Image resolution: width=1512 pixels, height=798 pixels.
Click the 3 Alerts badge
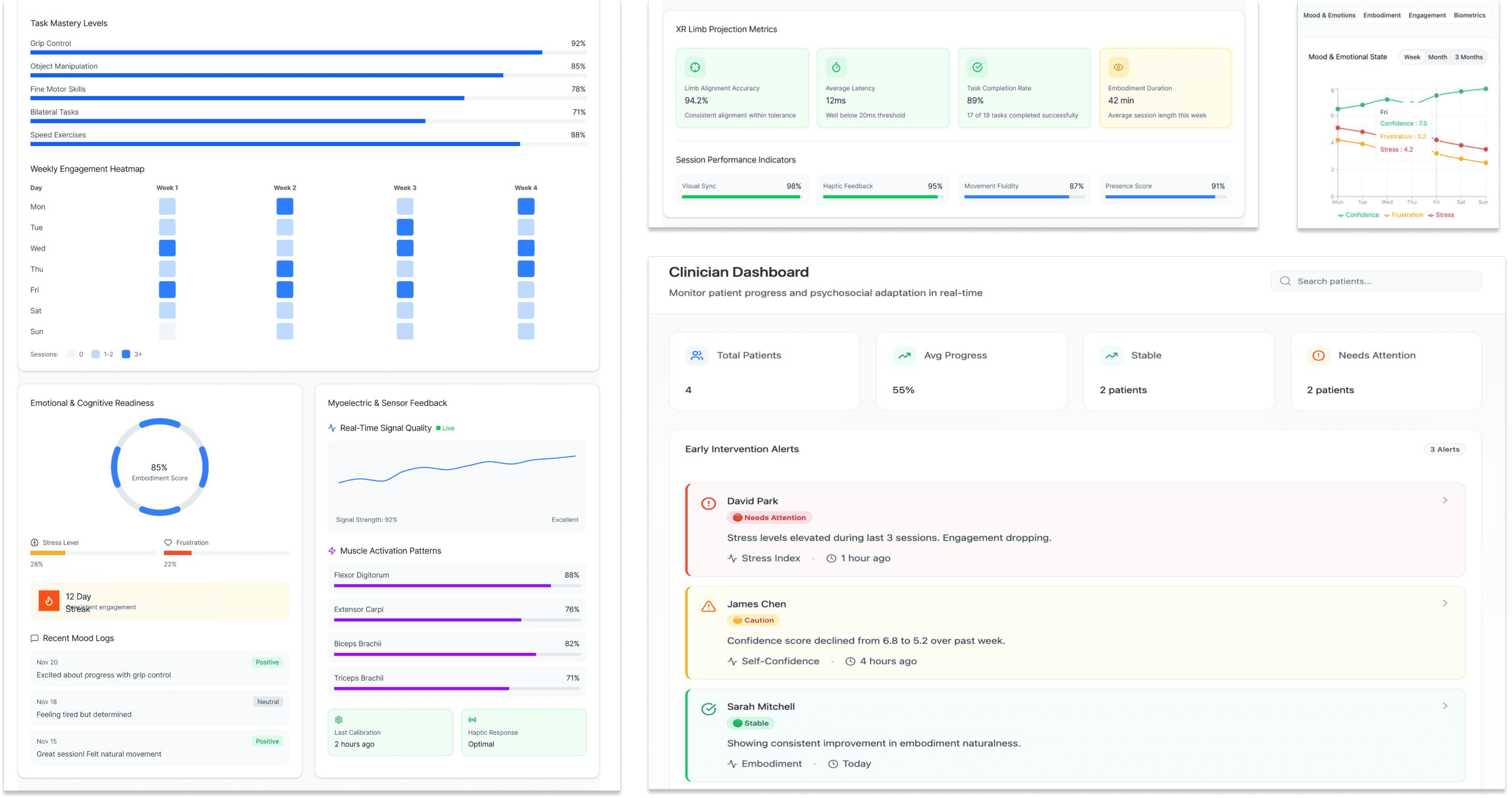coord(1444,449)
